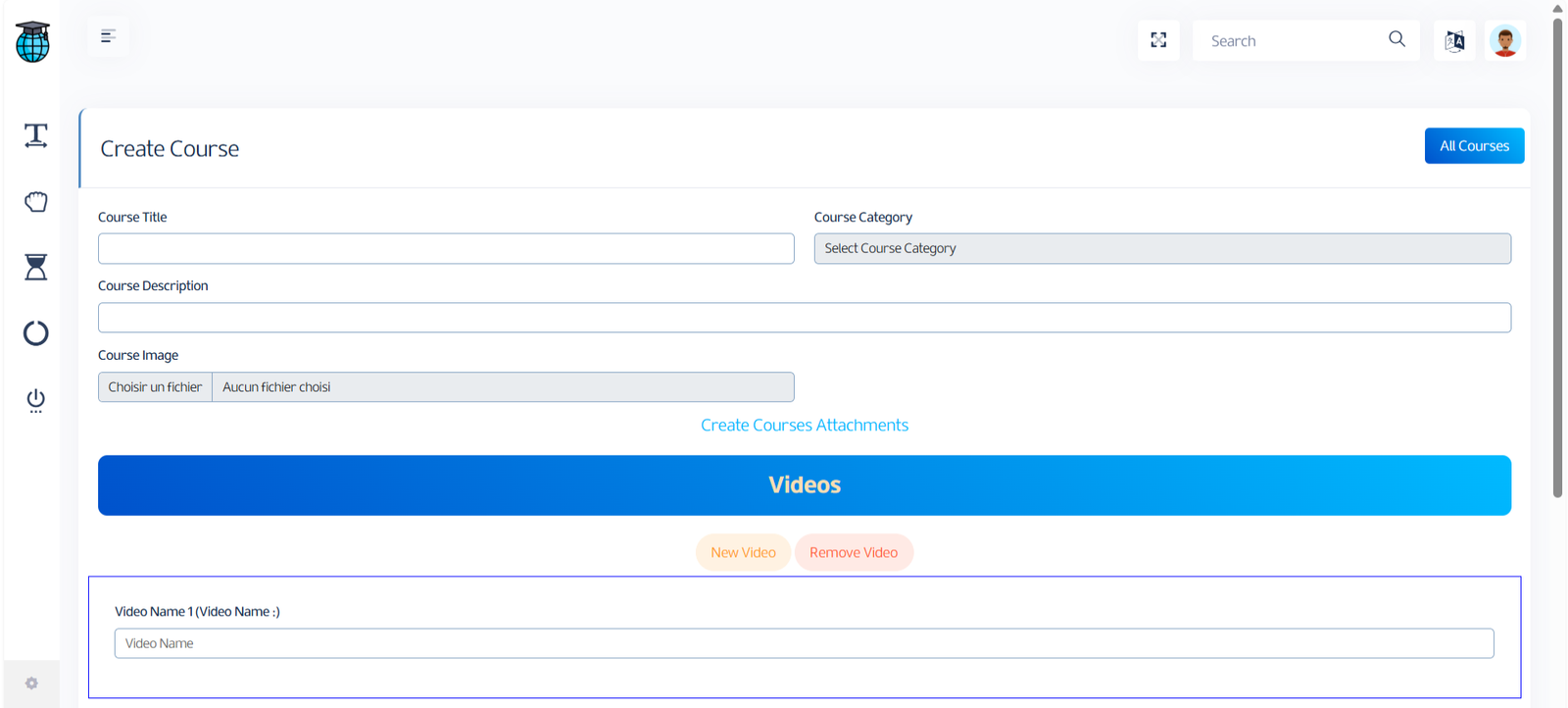This screenshot has height=708, width=1568.
Task: Click the graduation cap globe logo
Action: [x=32, y=42]
